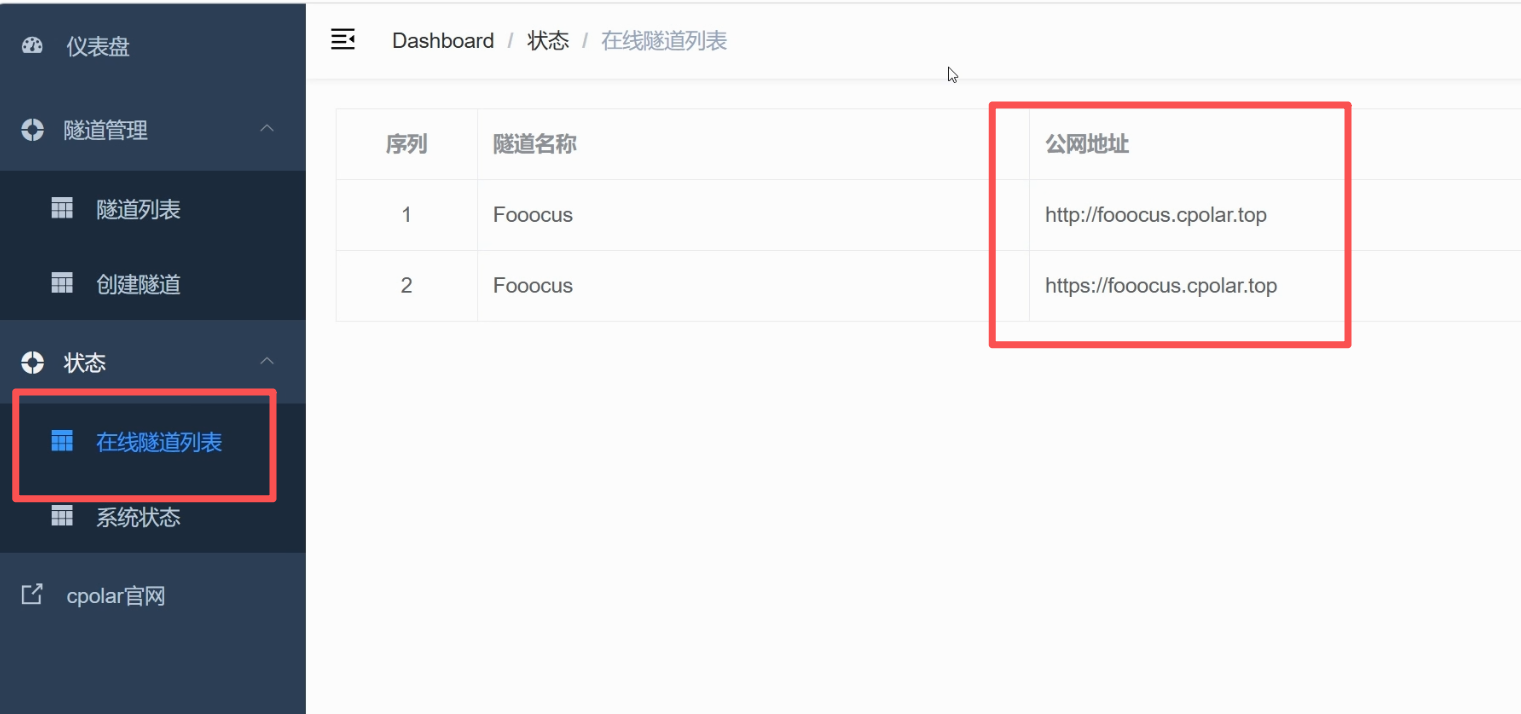Image resolution: width=1521 pixels, height=714 pixels.
Task: Click the 隧道管理 menu label
Action: 106,130
